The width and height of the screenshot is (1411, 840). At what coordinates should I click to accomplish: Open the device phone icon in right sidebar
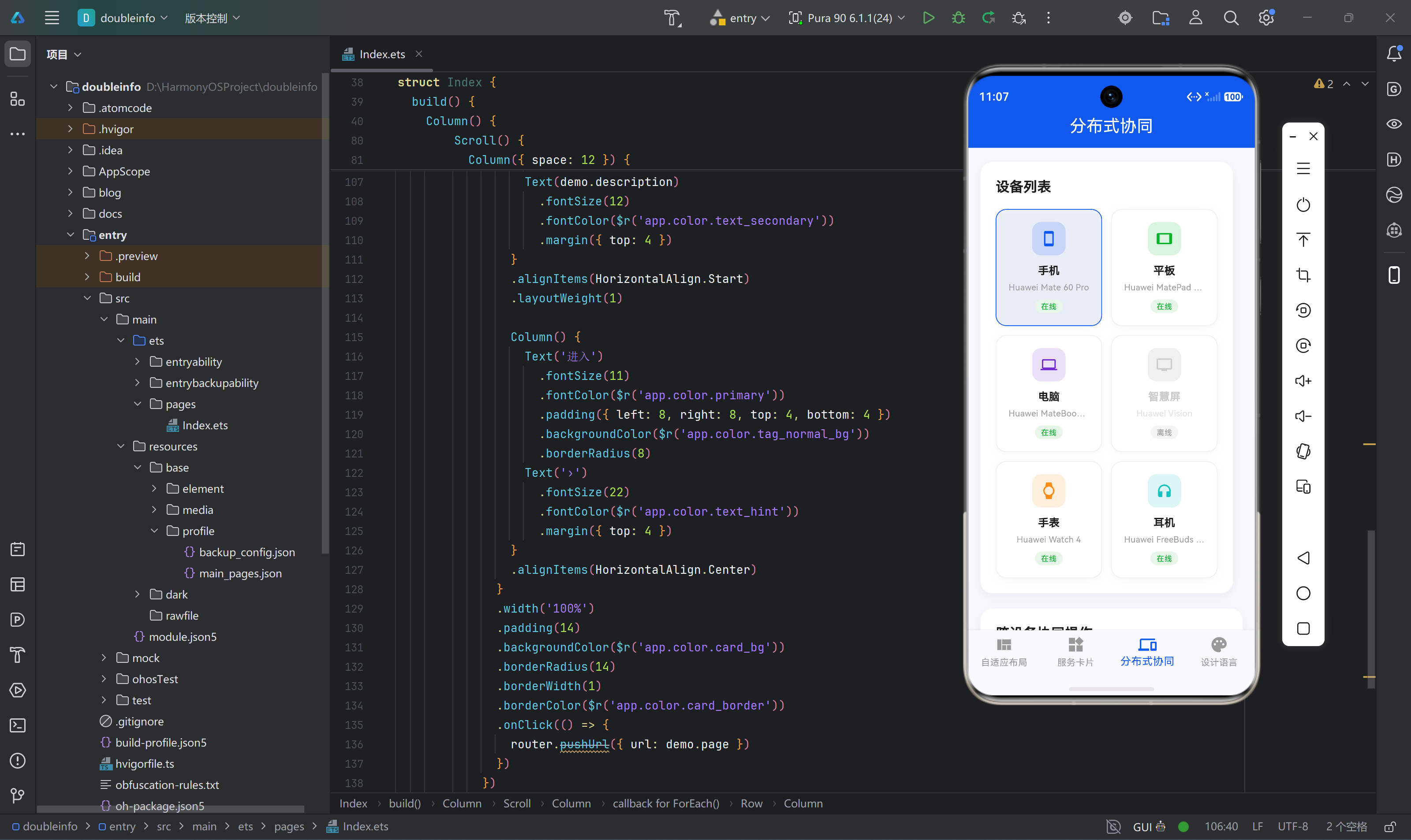click(1393, 275)
